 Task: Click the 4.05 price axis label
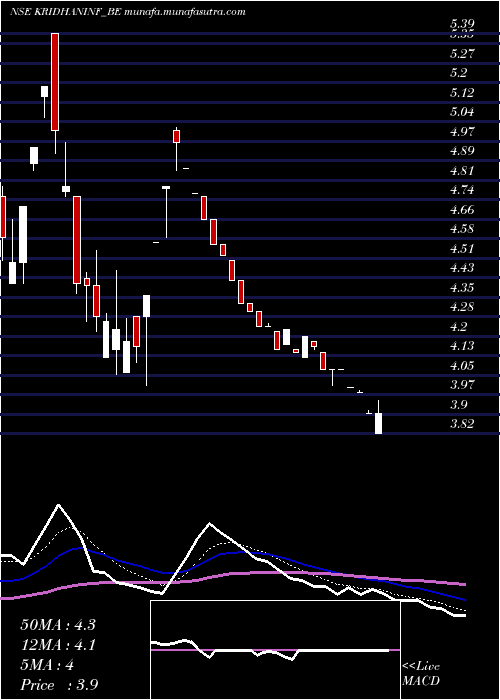462,366
